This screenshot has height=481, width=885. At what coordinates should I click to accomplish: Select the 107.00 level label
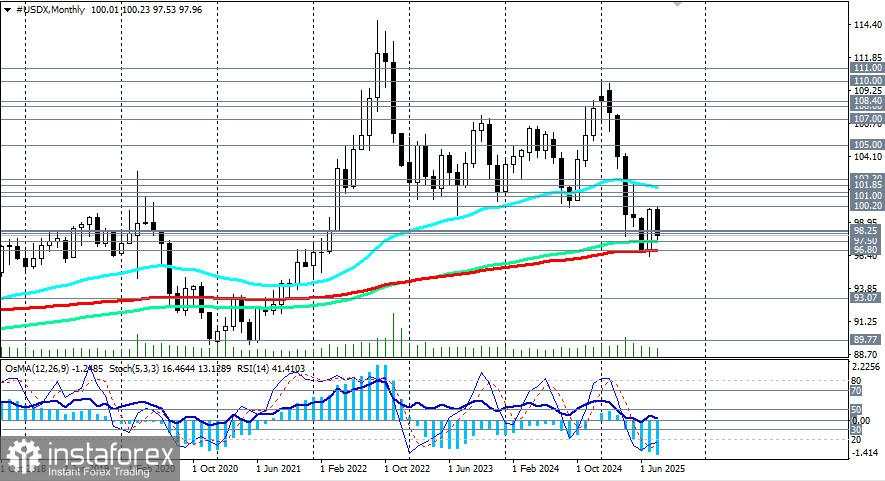point(867,119)
